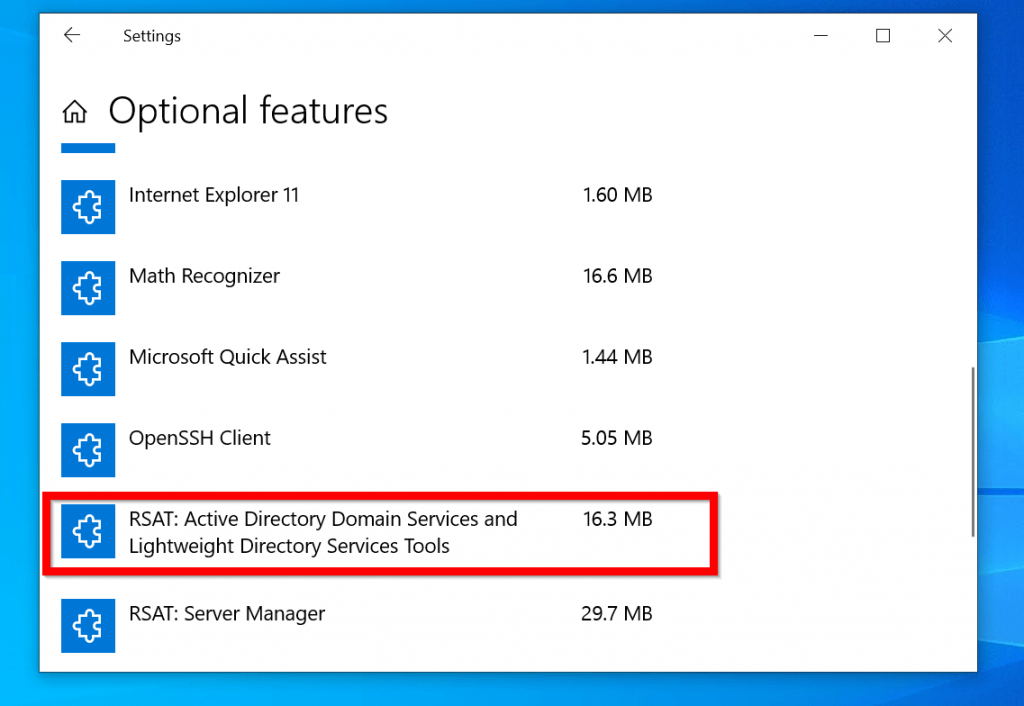Click the RSAT Active Directory puzzle icon
The width and height of the screenshot is (1024, 706).
pos(88,531)
